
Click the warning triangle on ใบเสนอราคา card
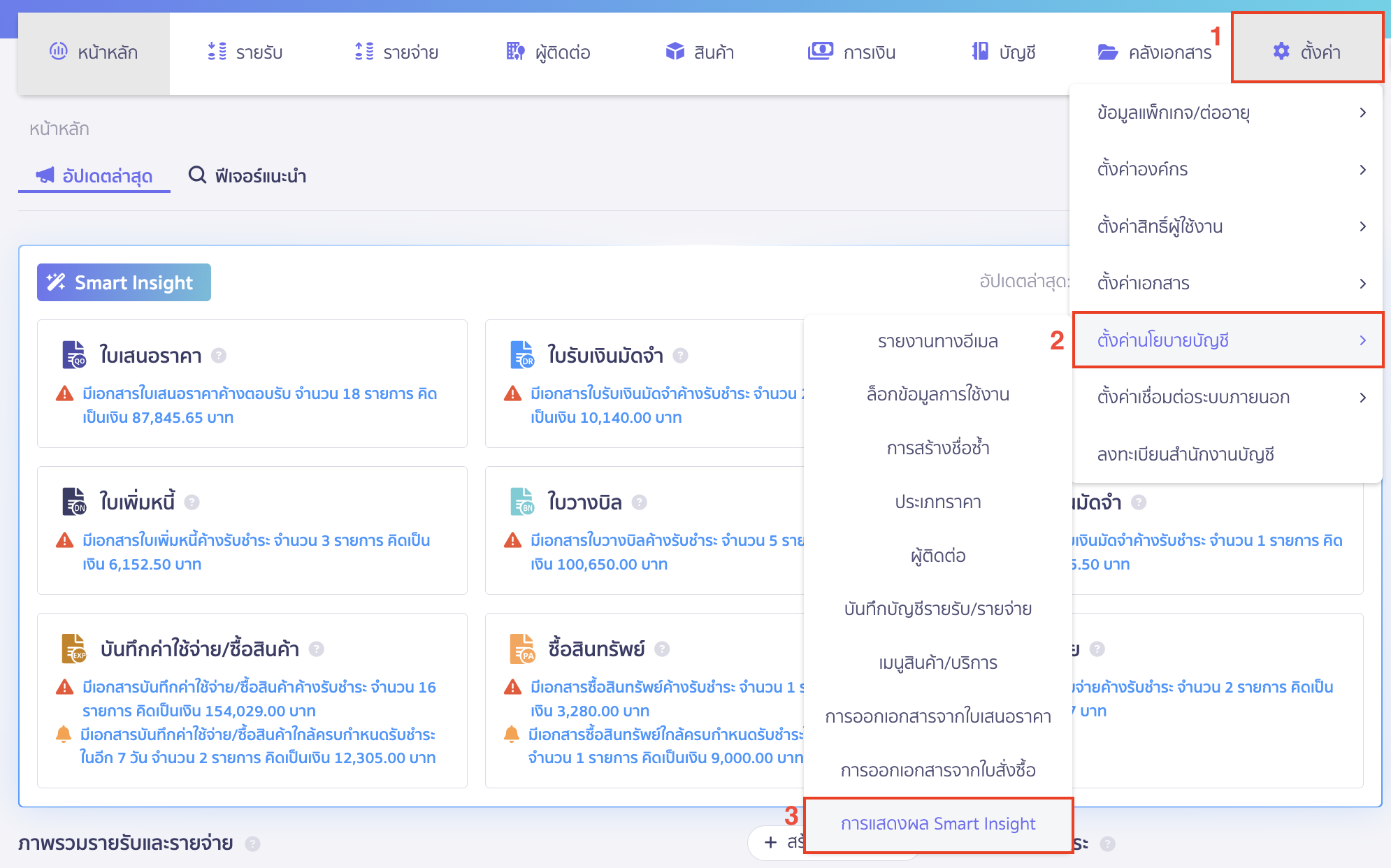click(x=64, y=394)
